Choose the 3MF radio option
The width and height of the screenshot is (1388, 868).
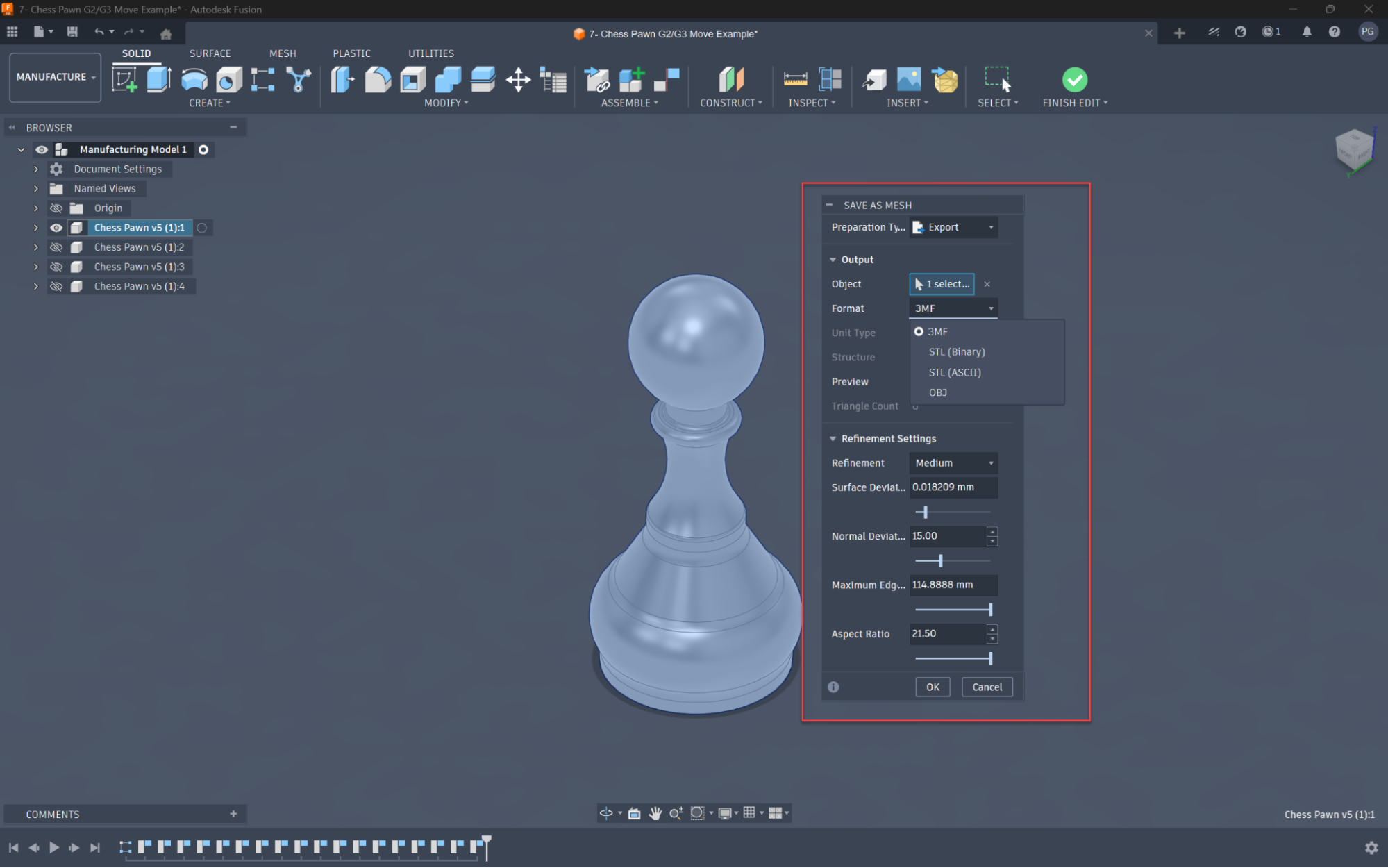click(x=919, y=332)
